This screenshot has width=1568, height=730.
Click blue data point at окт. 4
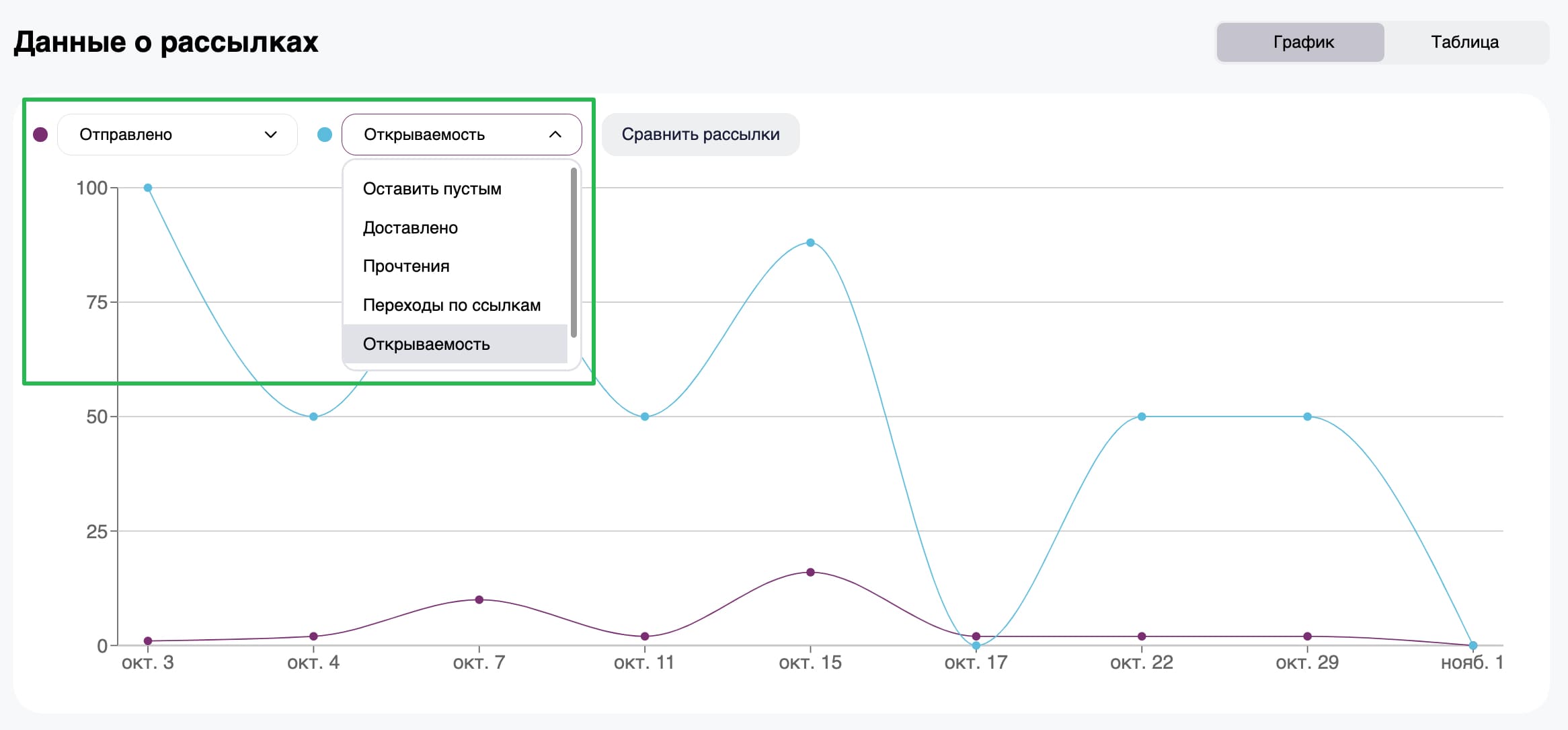[x=313, y=416]
